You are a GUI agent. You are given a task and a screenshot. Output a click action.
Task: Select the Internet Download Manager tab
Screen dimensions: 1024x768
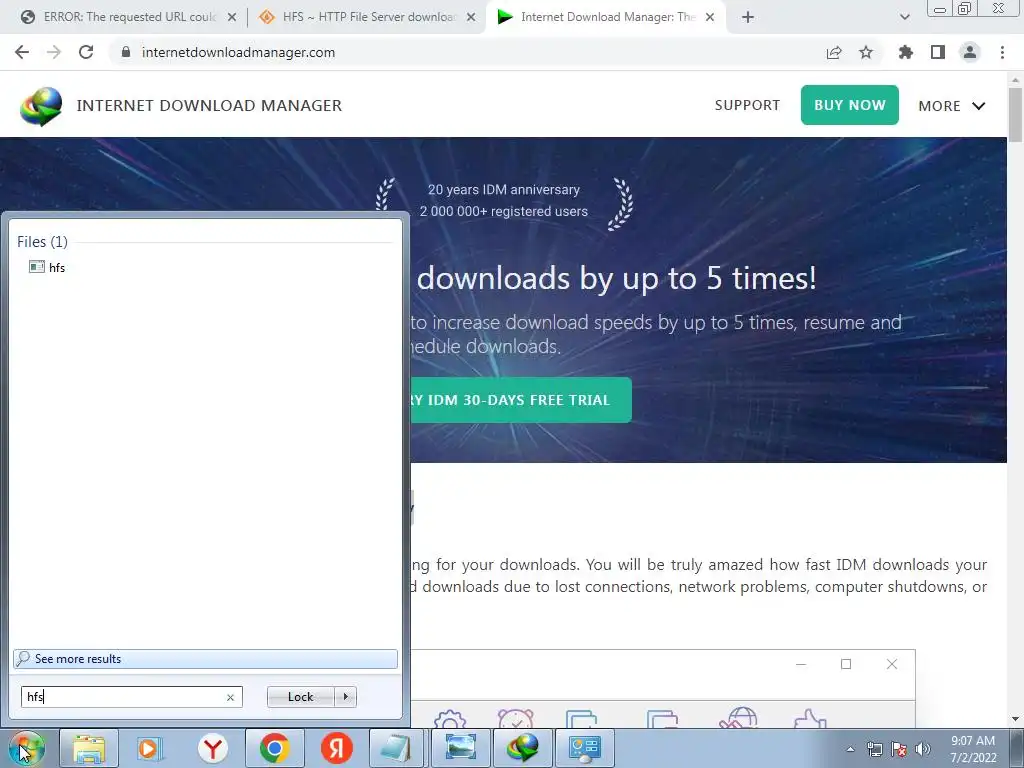pyautogui.click(x=606, y=17)
